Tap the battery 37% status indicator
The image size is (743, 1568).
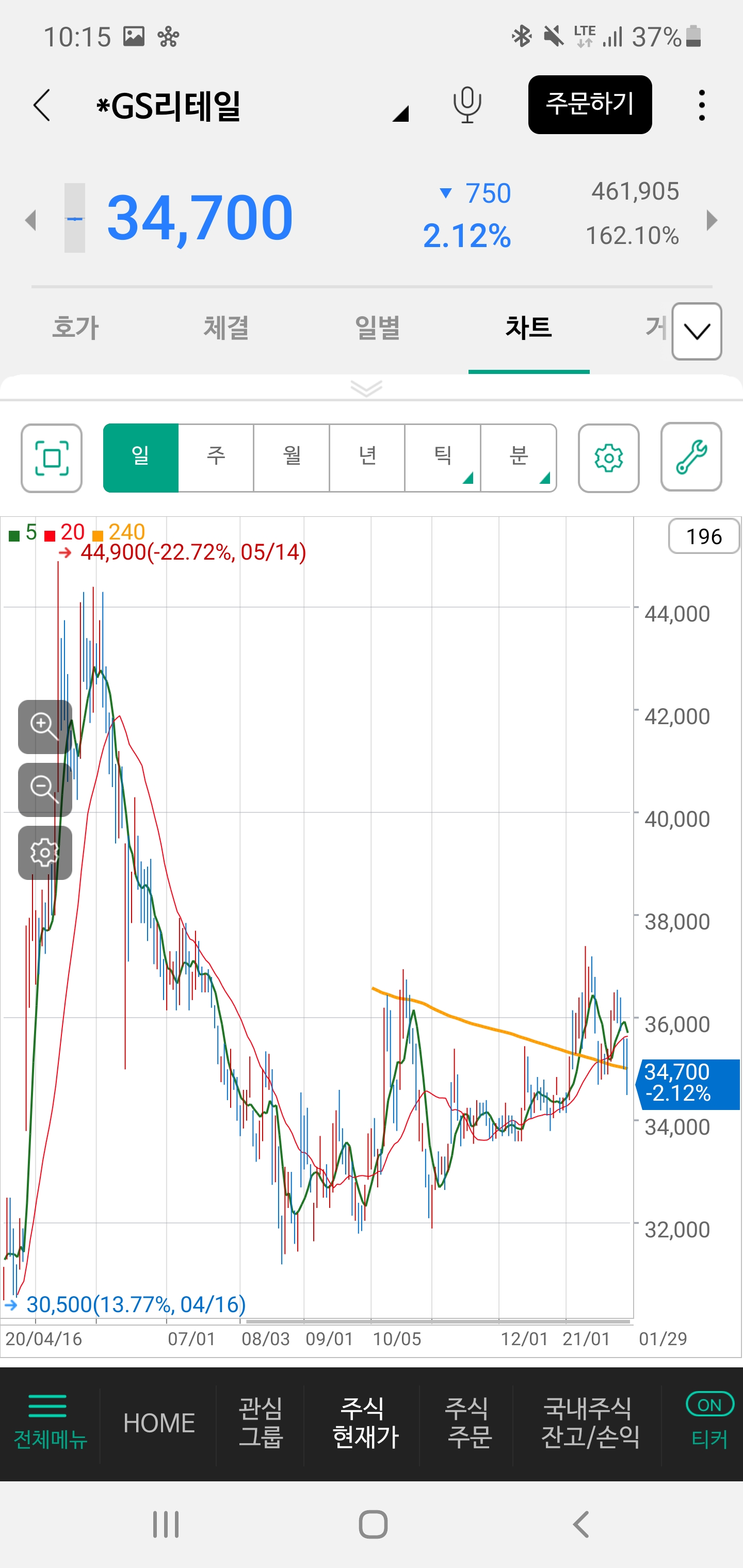(668, 37)
